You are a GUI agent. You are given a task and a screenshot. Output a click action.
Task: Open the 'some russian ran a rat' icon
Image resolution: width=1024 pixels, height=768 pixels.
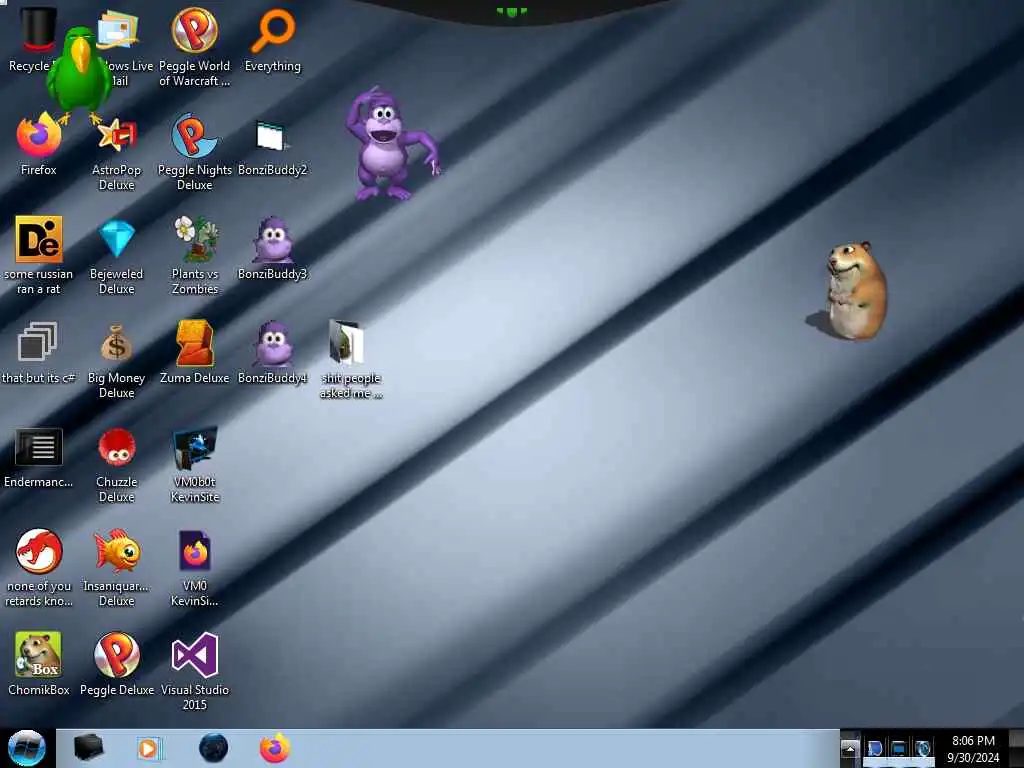coord(39,239)
